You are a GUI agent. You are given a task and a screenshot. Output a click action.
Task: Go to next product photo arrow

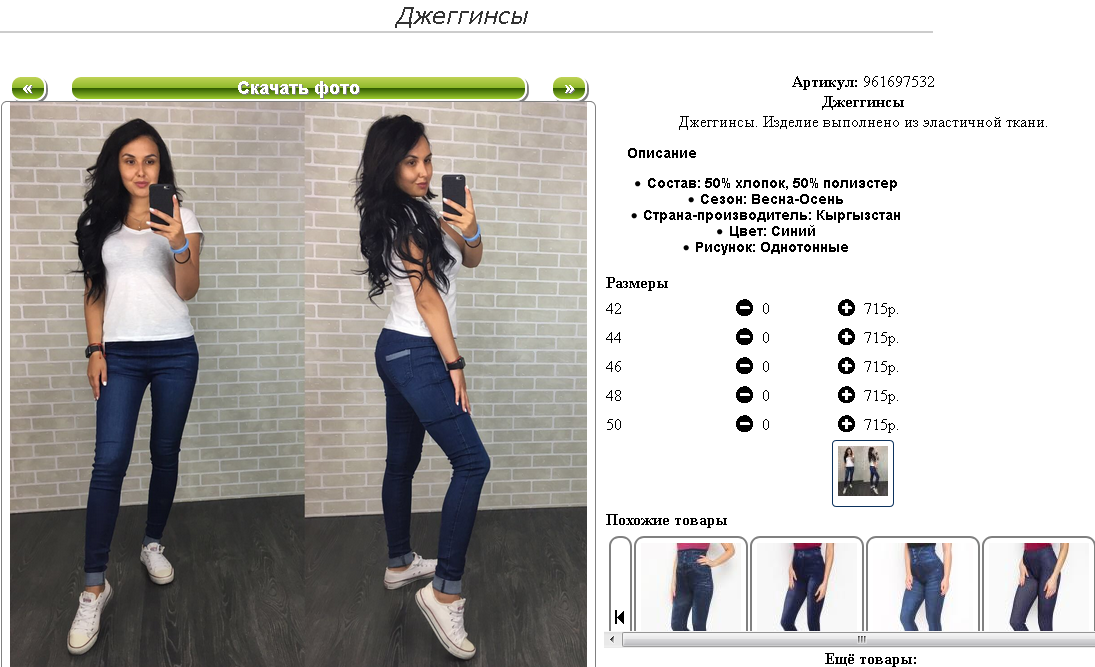(x=570, y=89)
